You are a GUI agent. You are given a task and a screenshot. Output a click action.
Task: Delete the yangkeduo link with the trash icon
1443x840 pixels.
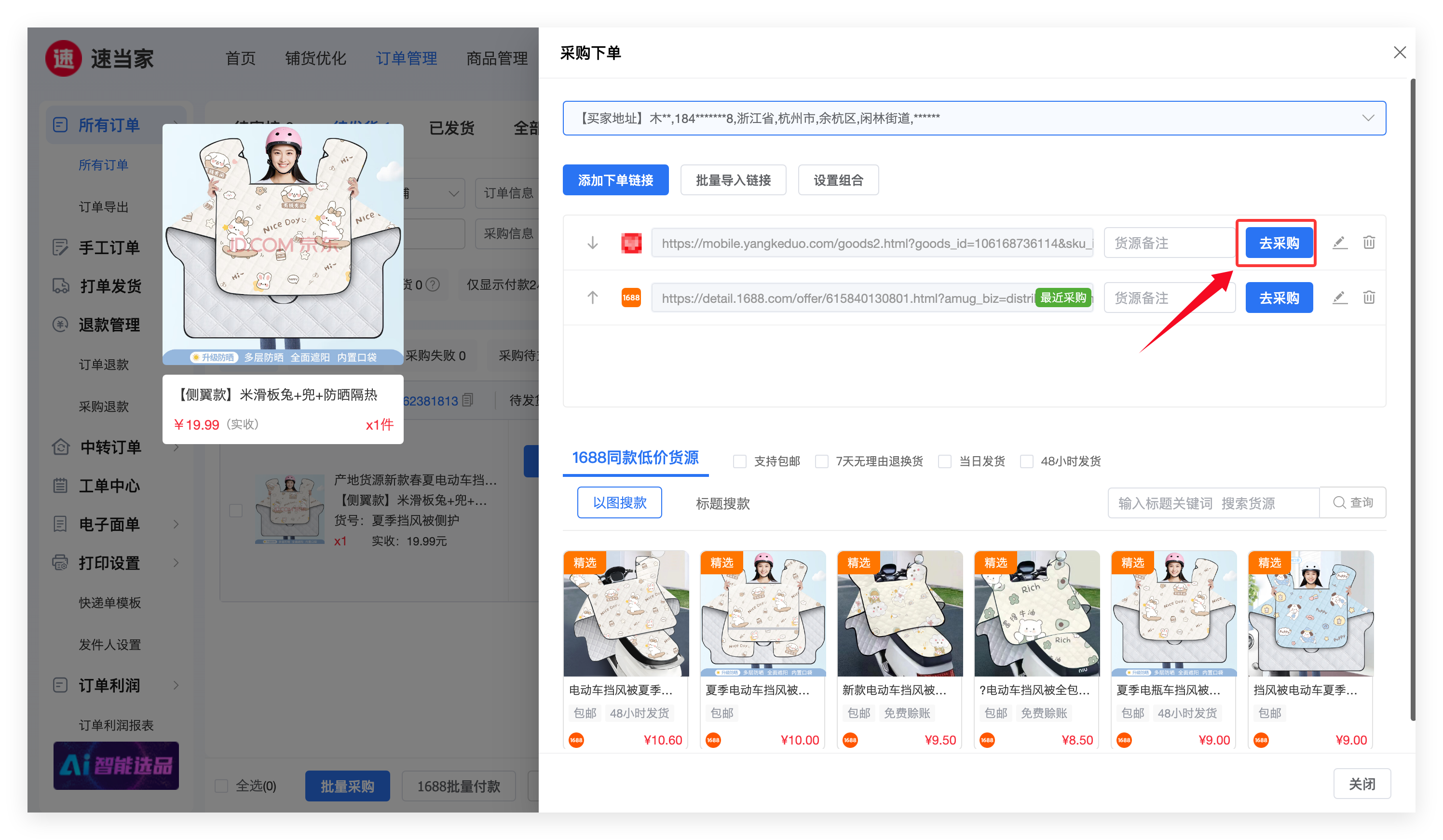[x=1369, y=243]
